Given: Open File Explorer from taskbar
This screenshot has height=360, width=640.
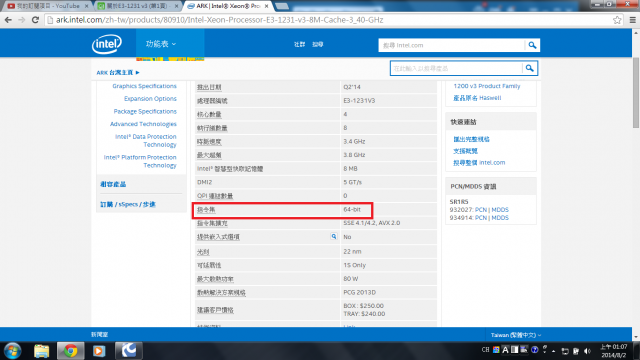Looking at the screenshot, I should click(41, 351).
